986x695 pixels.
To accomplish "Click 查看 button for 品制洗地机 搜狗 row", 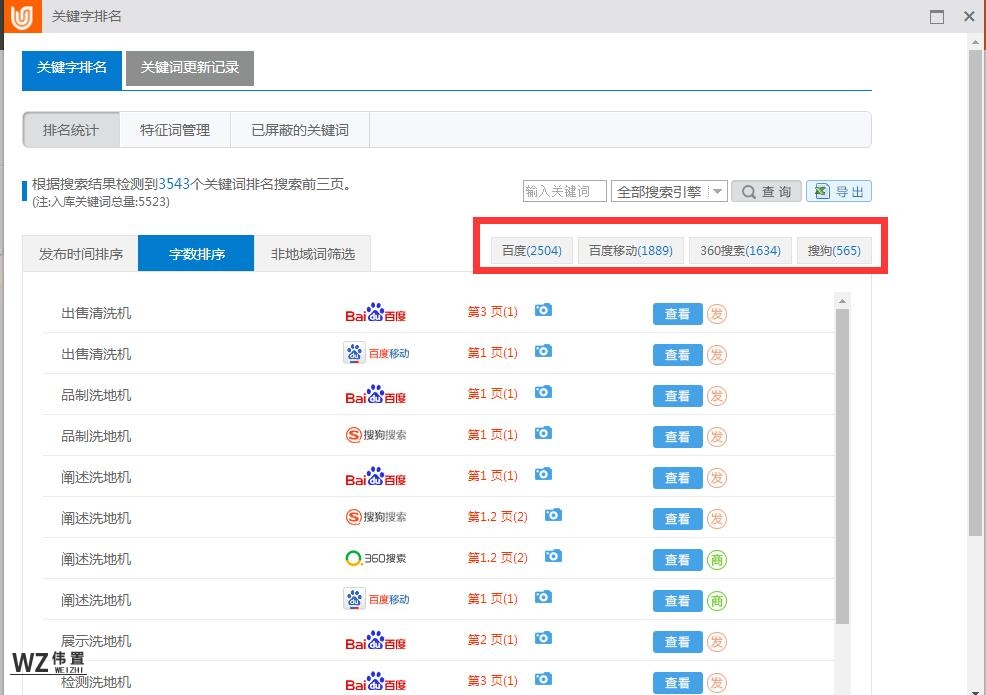I will (x=677, y=437).
